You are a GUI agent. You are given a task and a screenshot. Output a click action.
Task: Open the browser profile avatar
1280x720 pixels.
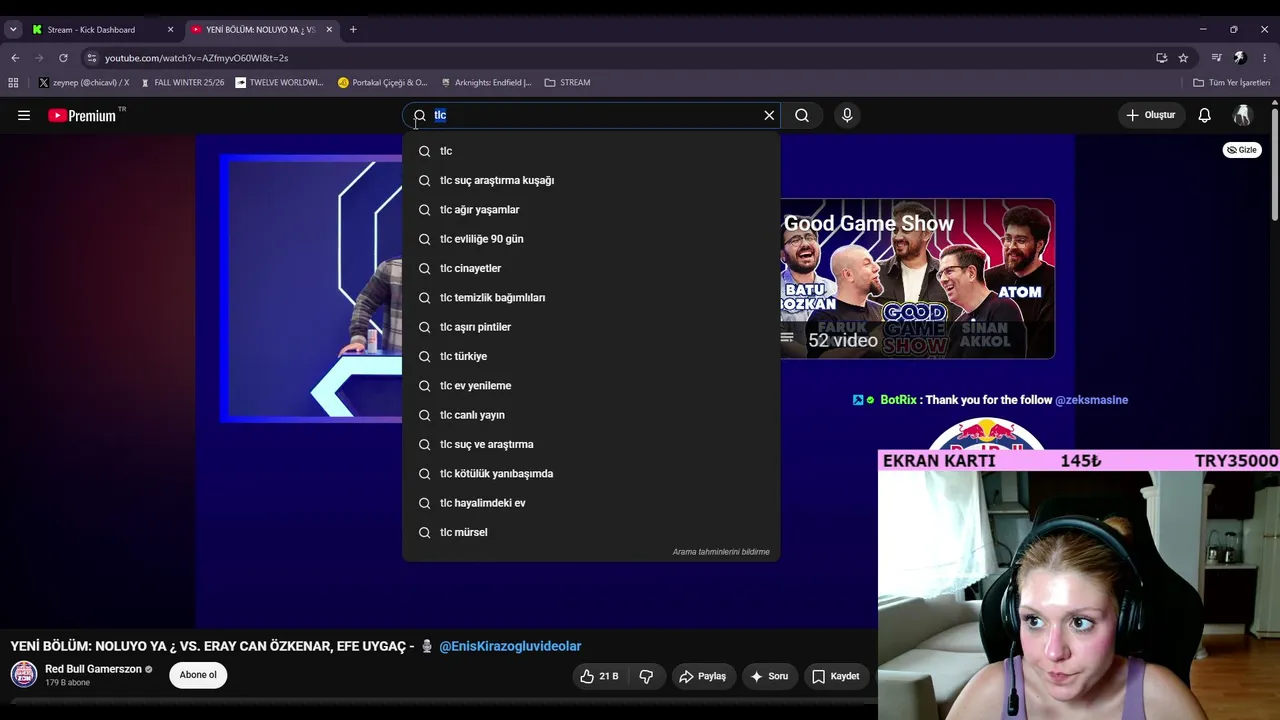(1240, 58)
